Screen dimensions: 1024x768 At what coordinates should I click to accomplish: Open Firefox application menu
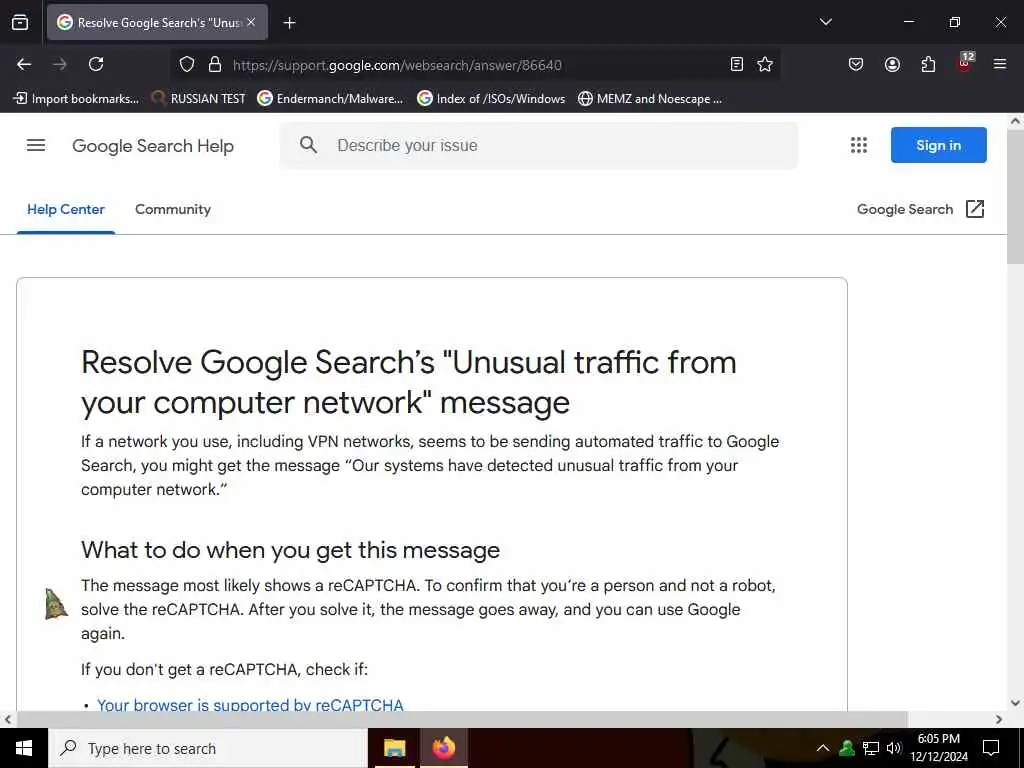(1000, 64)
